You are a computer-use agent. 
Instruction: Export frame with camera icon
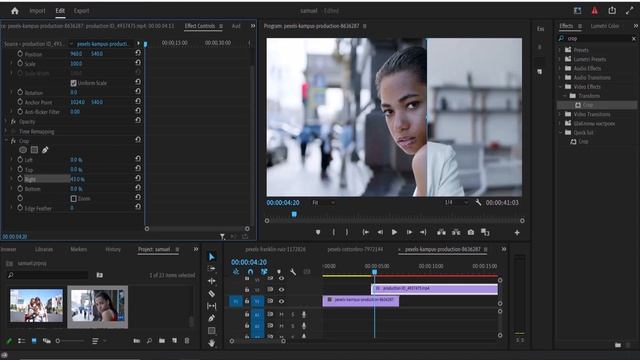coord(471,232)
